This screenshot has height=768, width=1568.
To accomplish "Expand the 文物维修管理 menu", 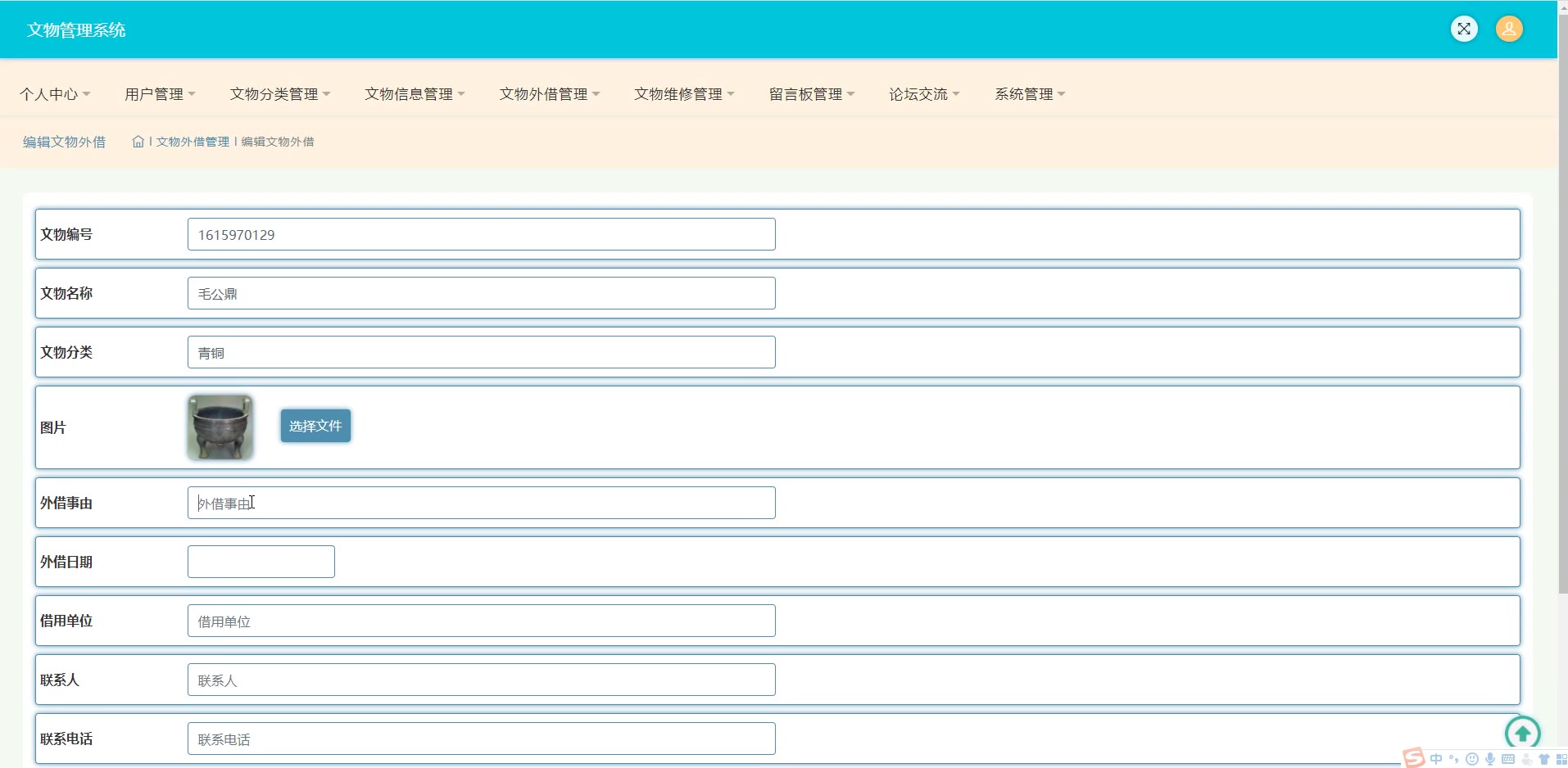I will click(x=684, y=94).
